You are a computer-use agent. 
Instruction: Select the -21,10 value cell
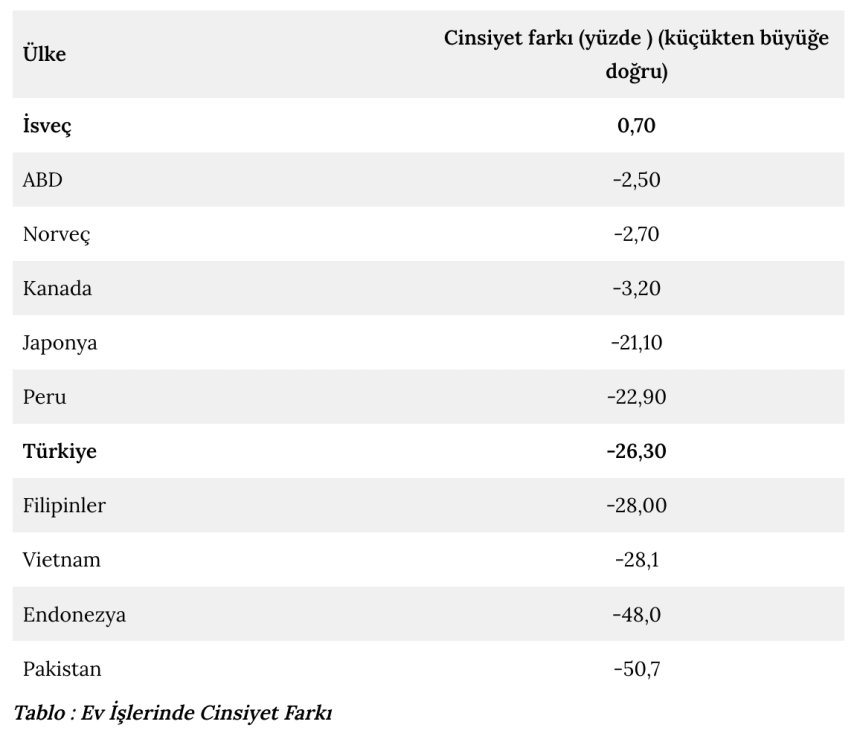[x=636, y=343]
